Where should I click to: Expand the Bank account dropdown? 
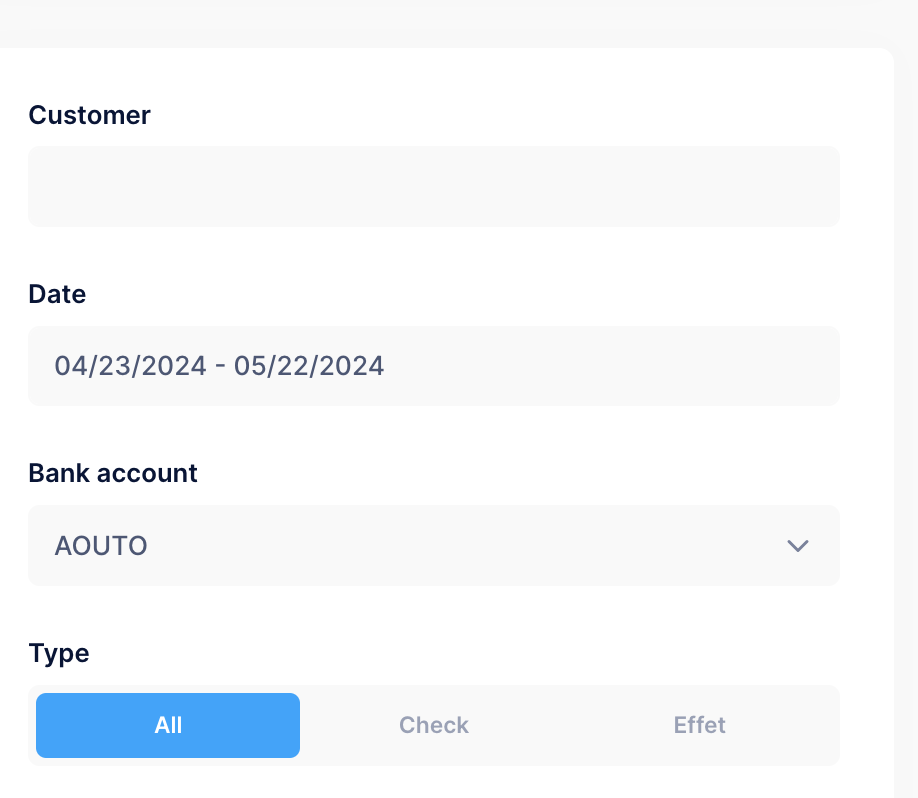[434, 546]
